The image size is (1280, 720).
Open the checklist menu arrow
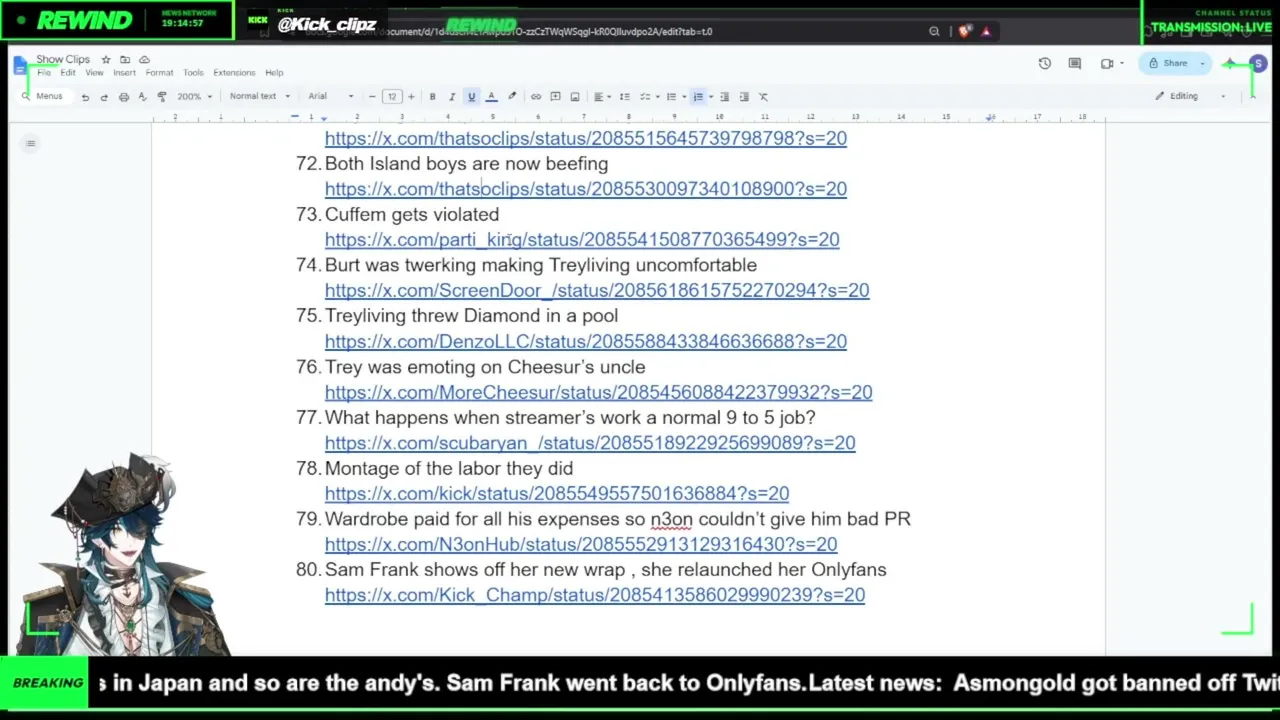(x=656, y=97)
